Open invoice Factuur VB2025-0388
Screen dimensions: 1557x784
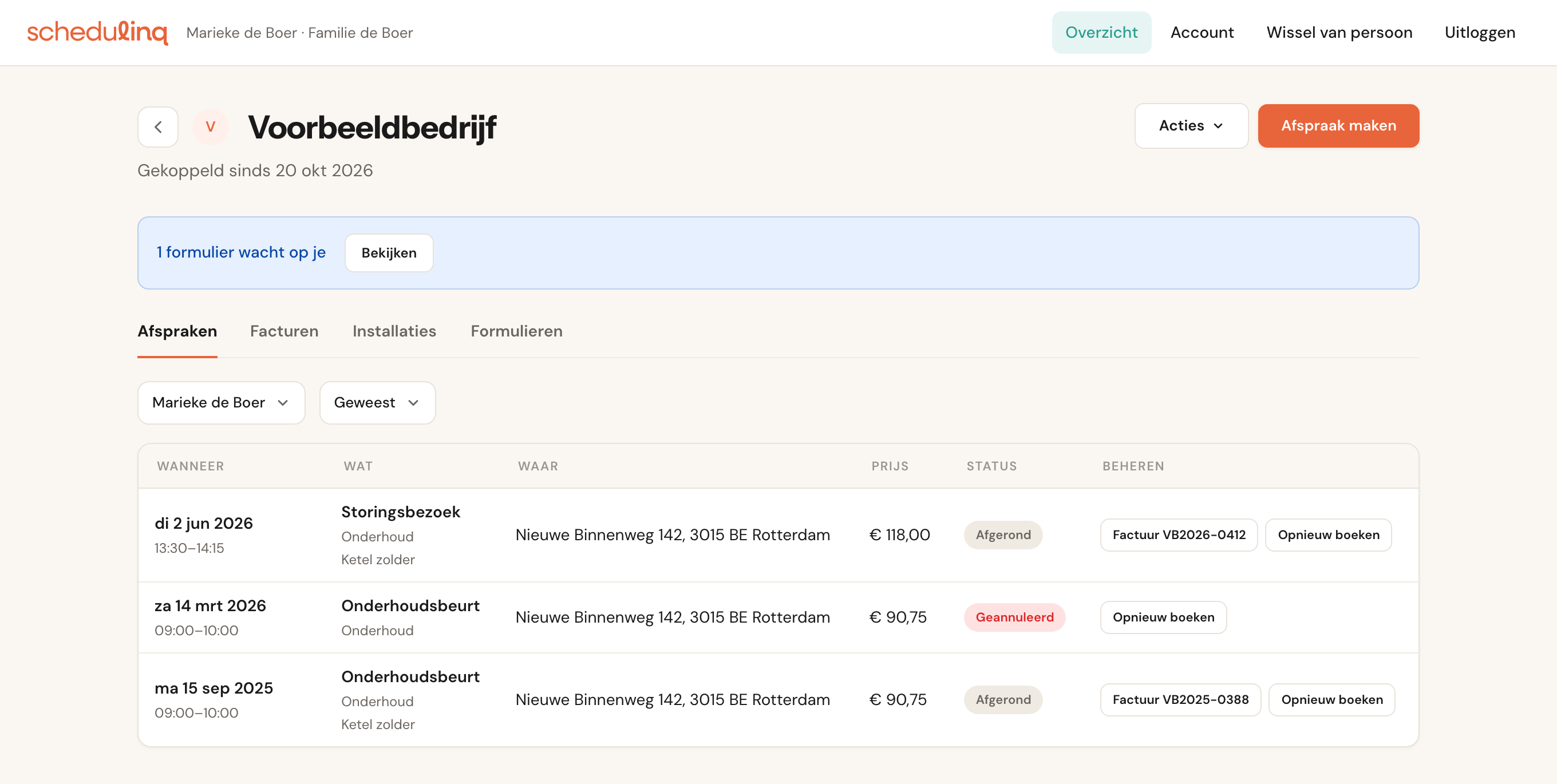pyautogui.click(x=1180, y=699)
